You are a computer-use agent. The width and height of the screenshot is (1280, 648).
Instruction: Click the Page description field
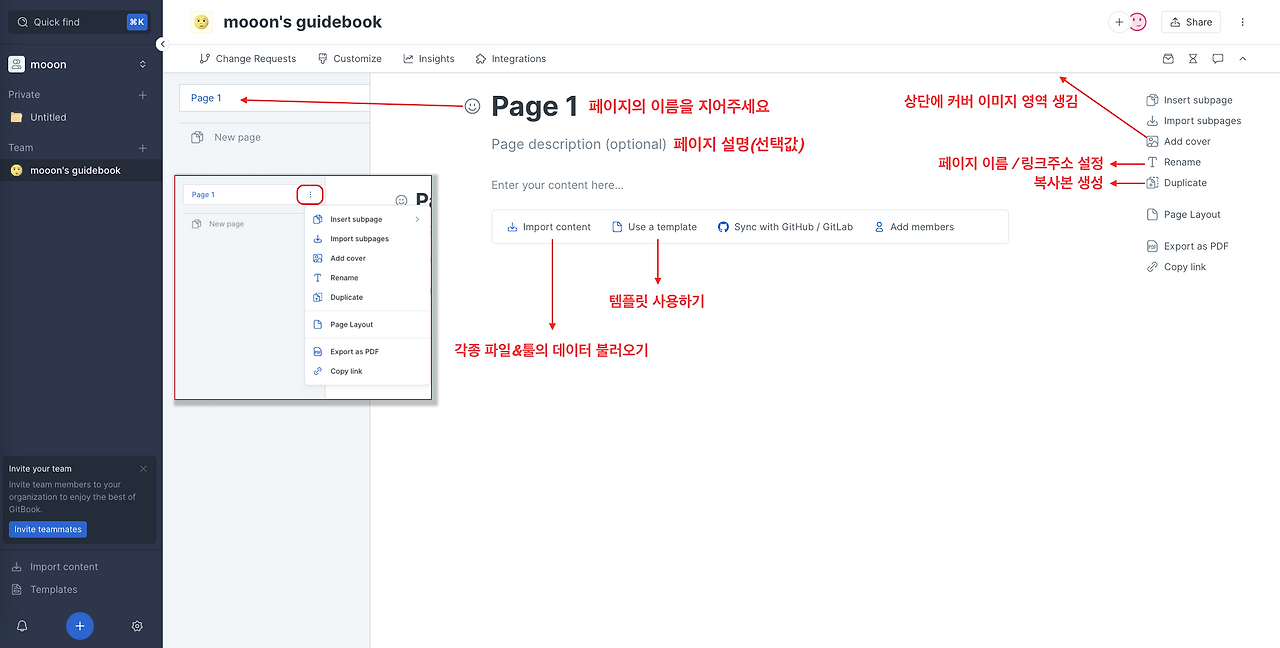point(579,144)
